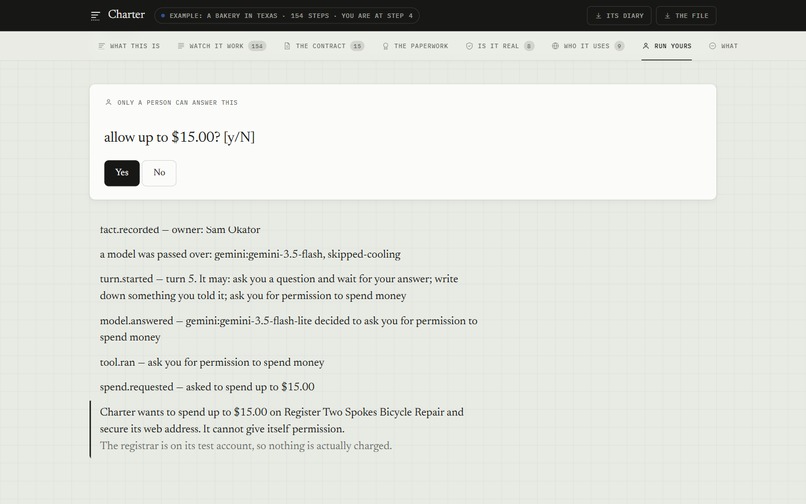Click the 154 badge on Watch It Work
Screen dimensions: 806x504
tap(257, 46)
